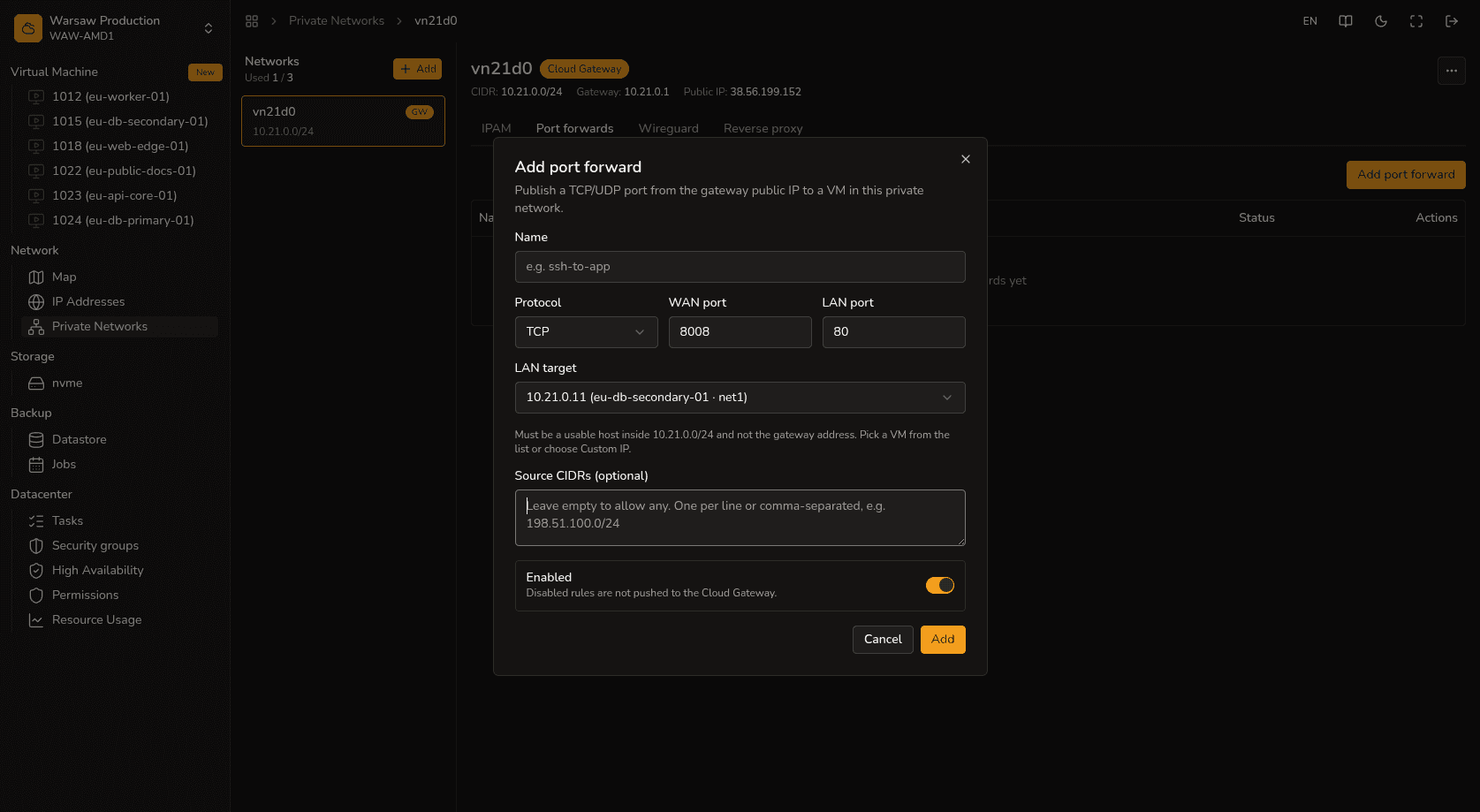Switch to the Reverse proxy tab

[763, 128]
